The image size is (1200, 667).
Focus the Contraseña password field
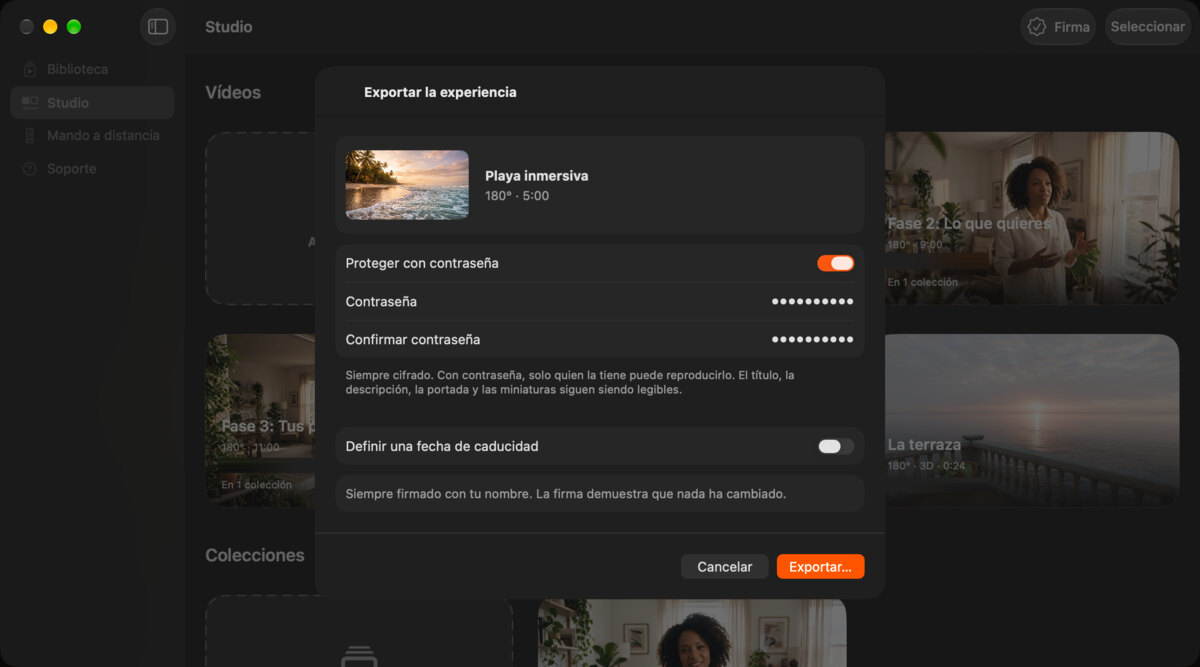pyautogui.click(x=600, y=302)
